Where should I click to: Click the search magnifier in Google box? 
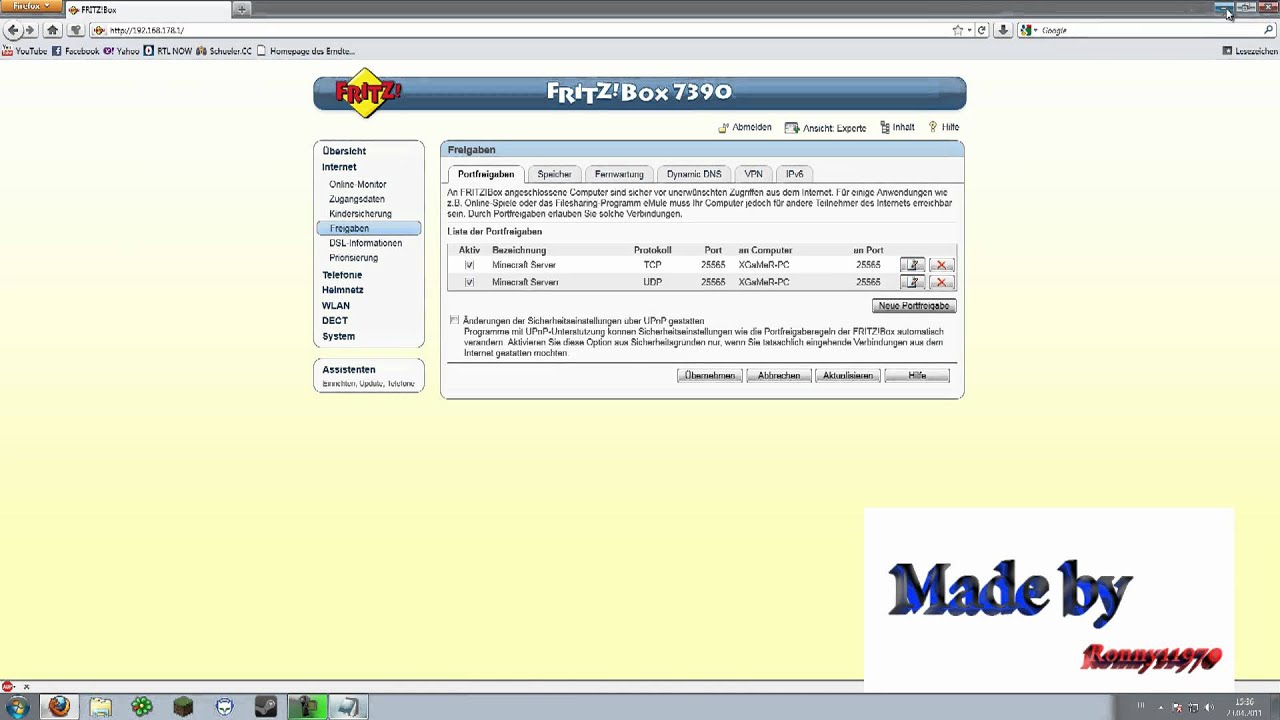pyautogui.click(x=1269, y=30)
